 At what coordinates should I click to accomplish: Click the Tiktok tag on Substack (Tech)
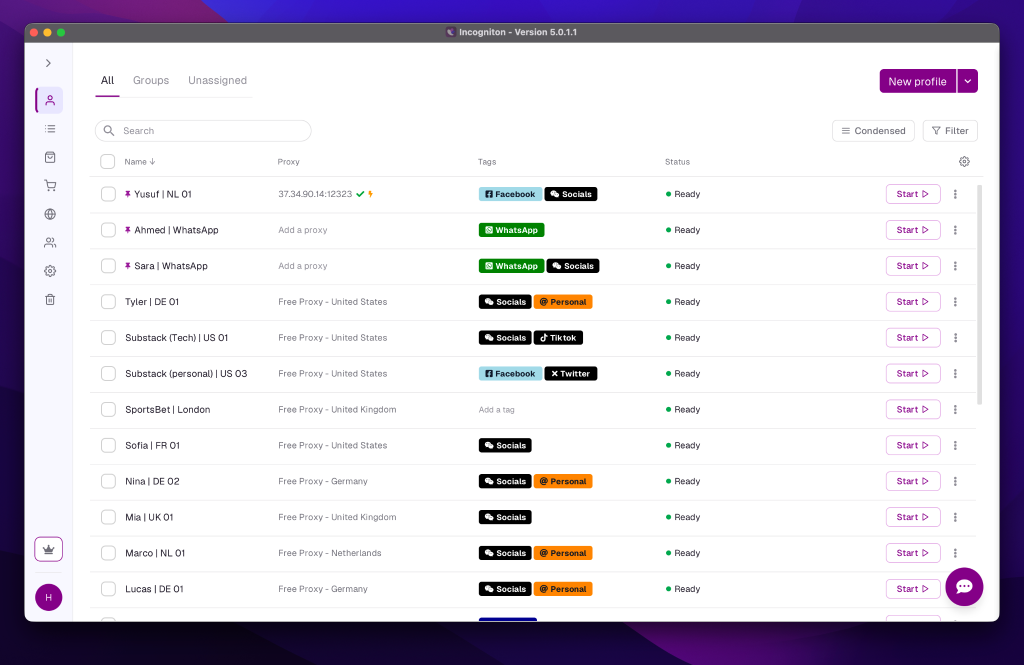[x=558, y=338]
